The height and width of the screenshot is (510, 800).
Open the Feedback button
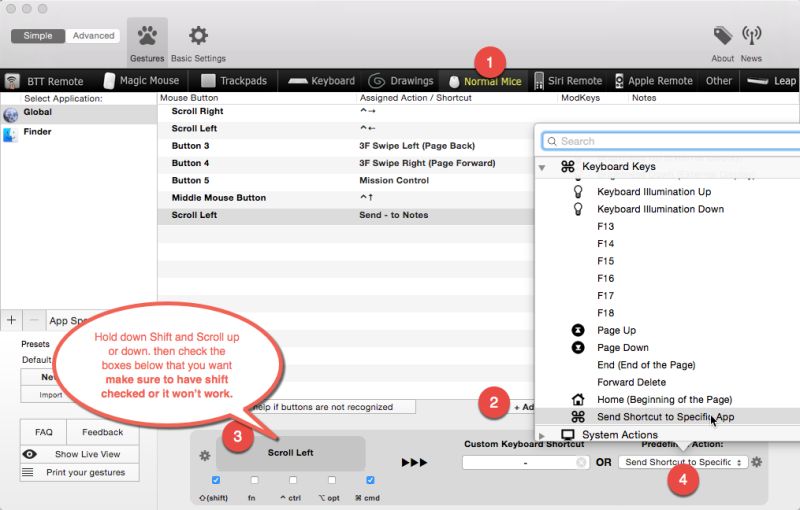[x=103, y=432]
